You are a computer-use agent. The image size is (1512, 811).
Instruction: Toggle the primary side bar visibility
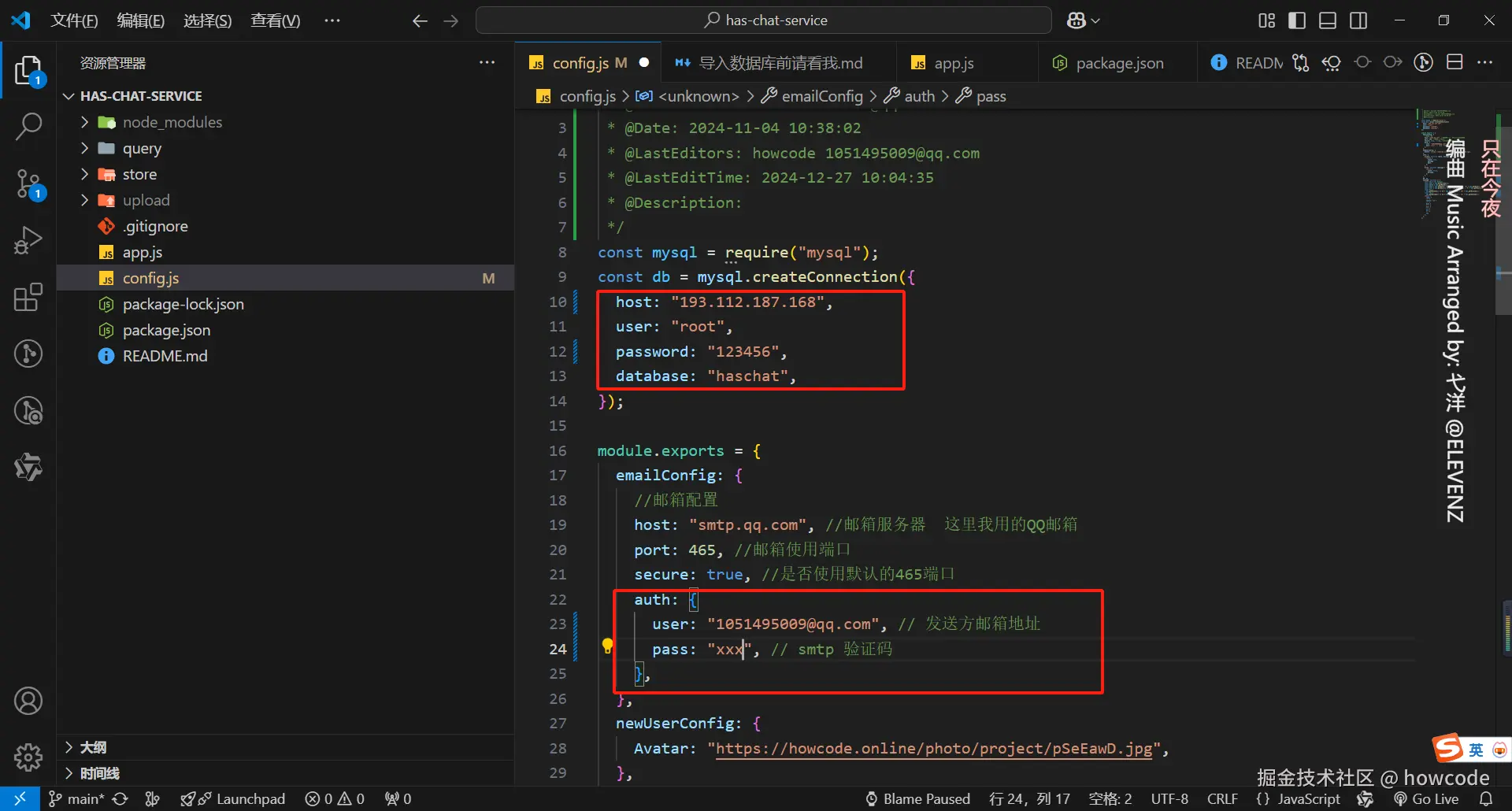(1297, 20)
